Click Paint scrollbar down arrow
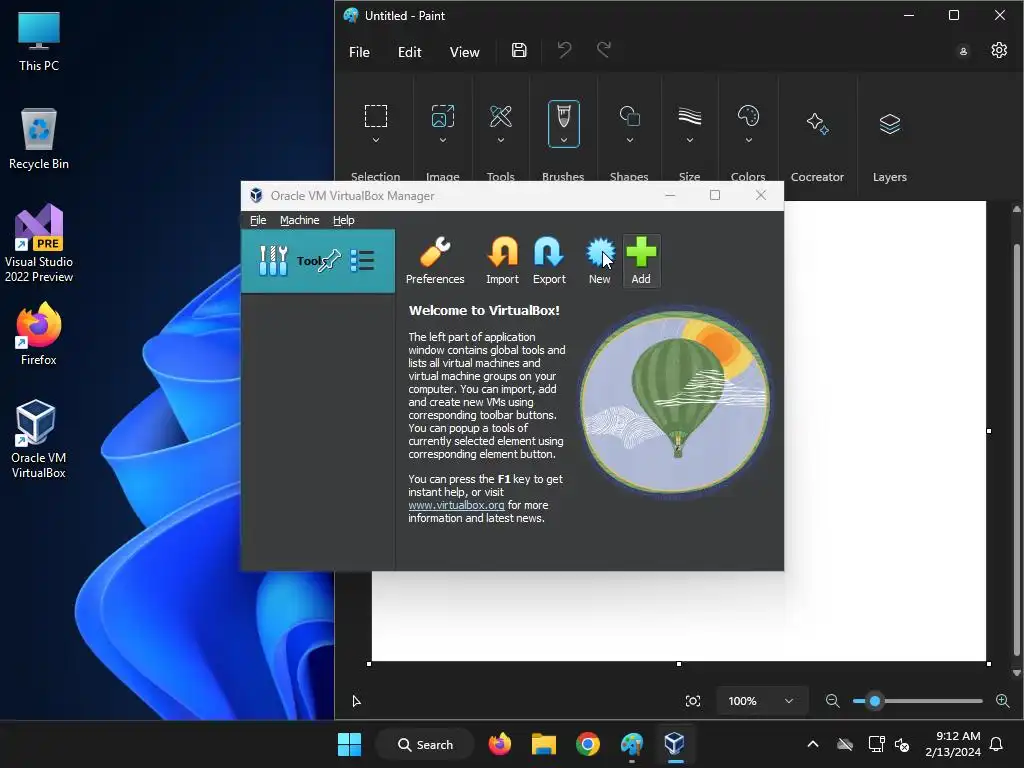 pyautogui.click(x=1016, y=672)
